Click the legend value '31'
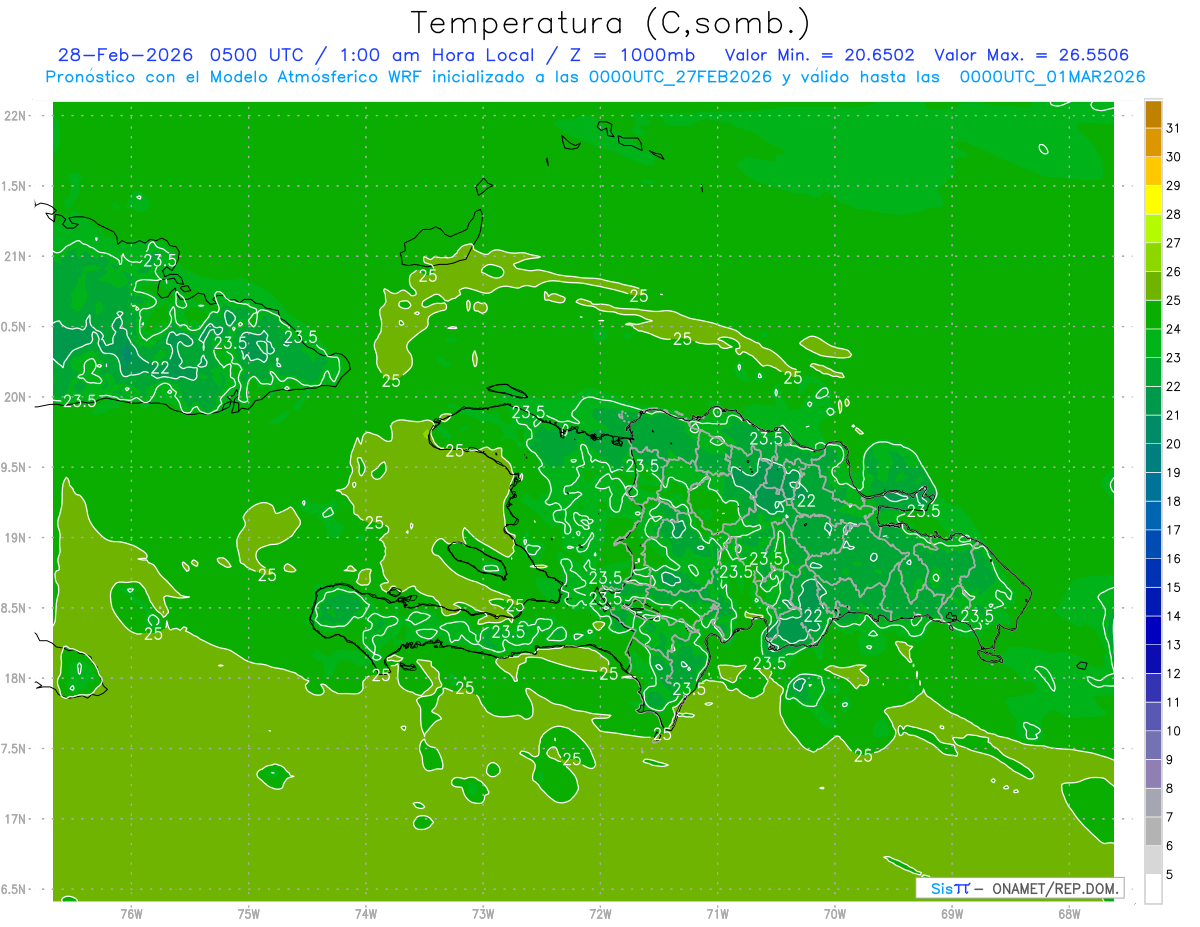 point(1173,128)
